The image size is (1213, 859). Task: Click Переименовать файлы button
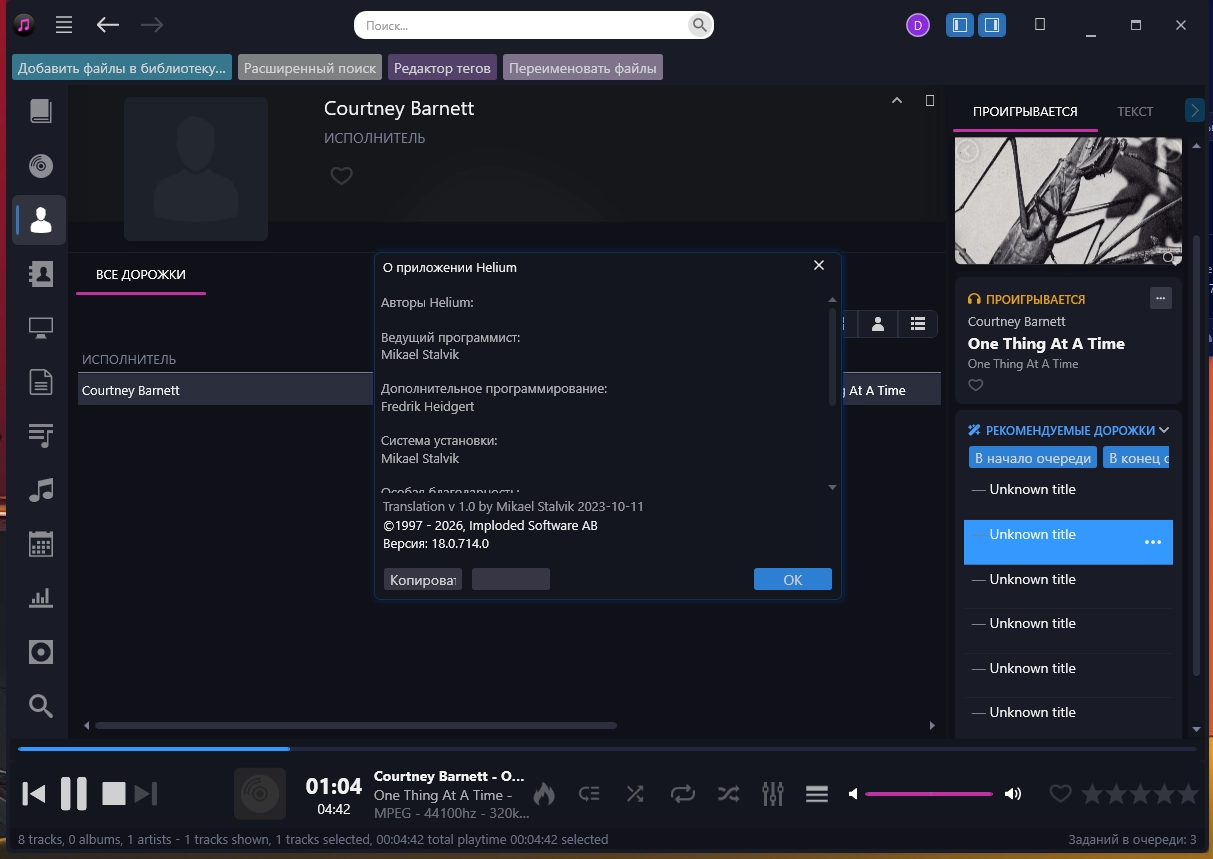click(x=583, y=68)
